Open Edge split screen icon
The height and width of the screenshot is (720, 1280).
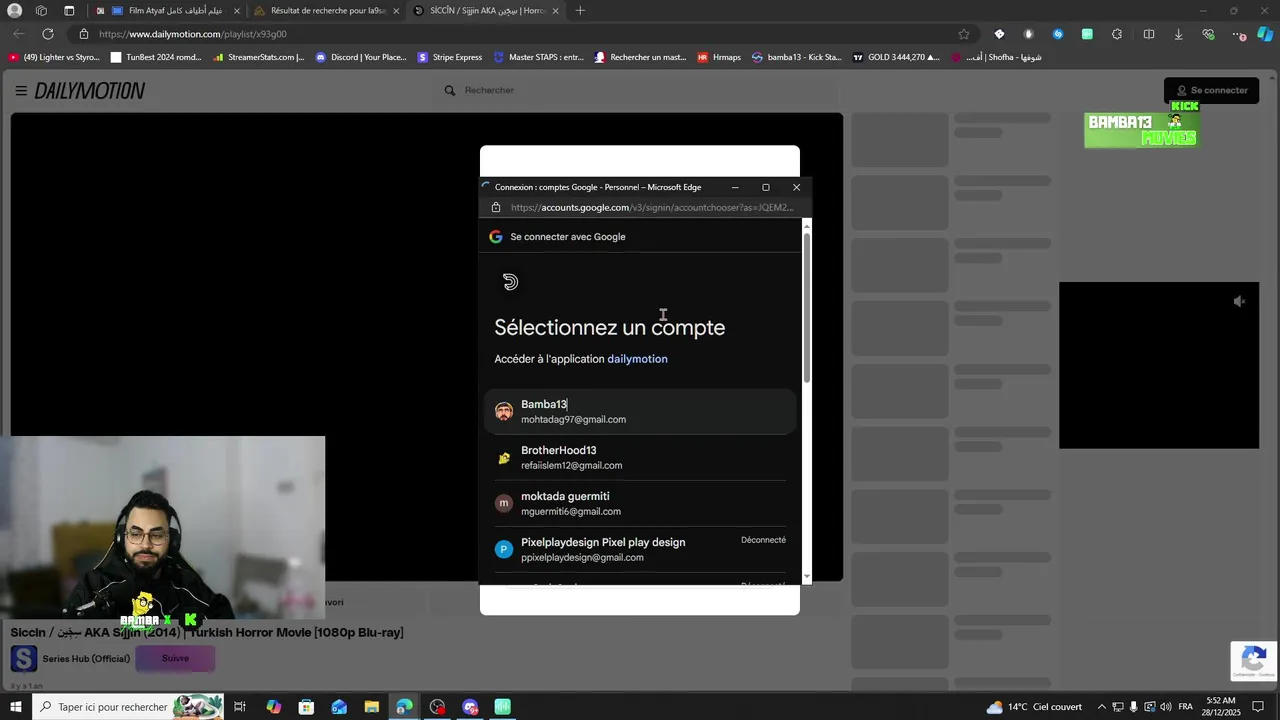(x=1149, y=34)
